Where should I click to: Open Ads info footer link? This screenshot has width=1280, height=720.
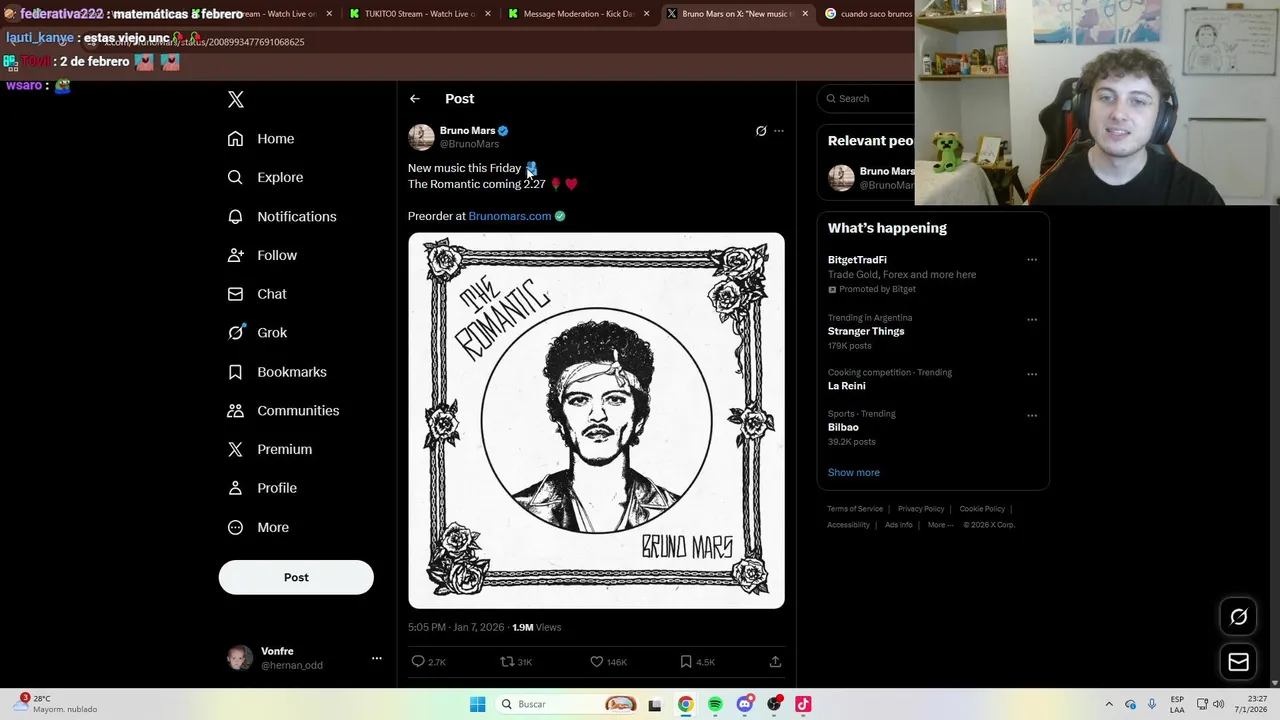[x=898, y=525]
